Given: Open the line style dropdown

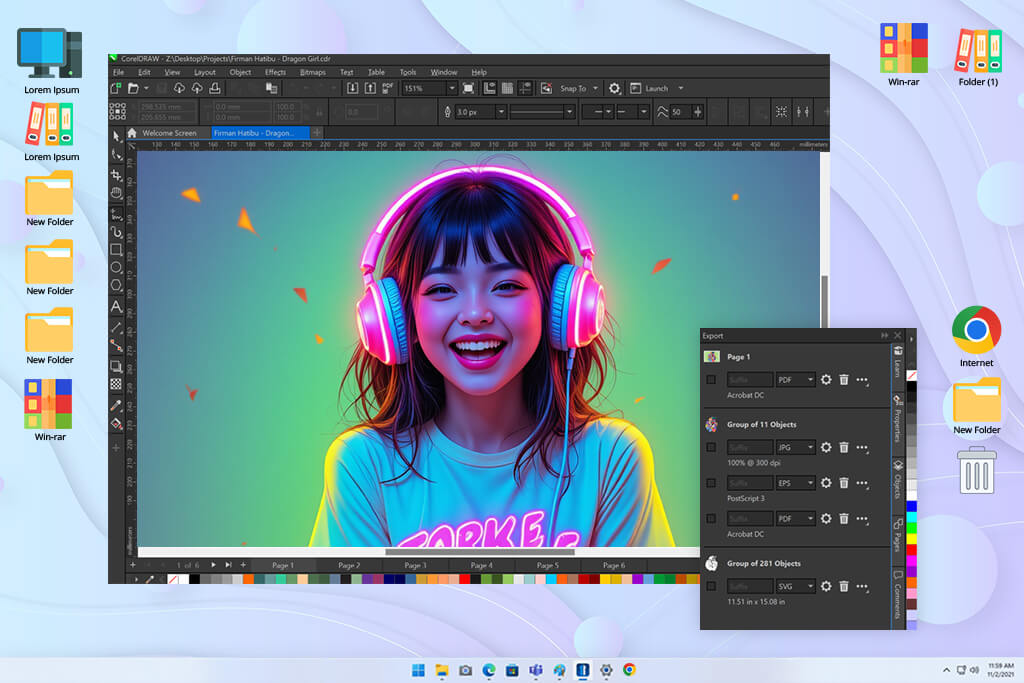Looking at the screenshot, I should click(x=569, y=112).
